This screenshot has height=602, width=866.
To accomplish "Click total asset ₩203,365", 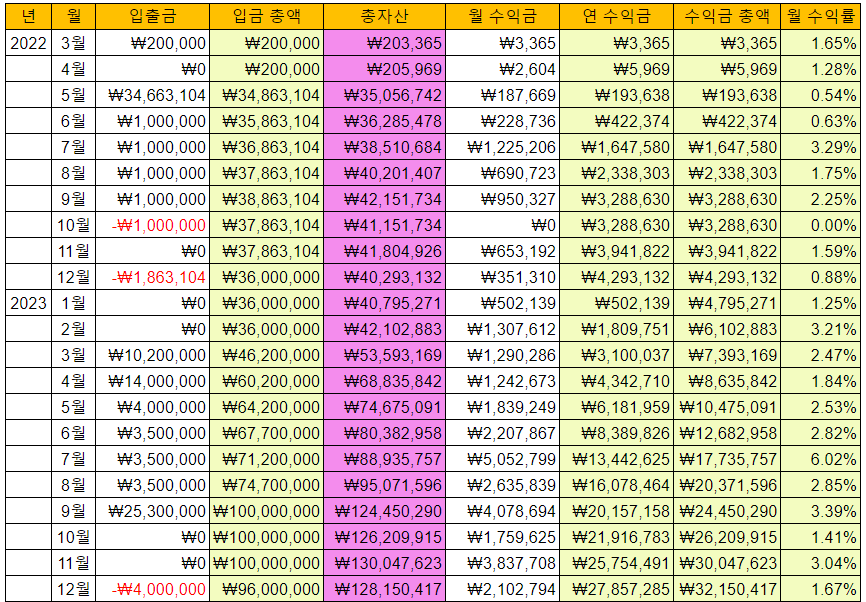I will 384,43.
